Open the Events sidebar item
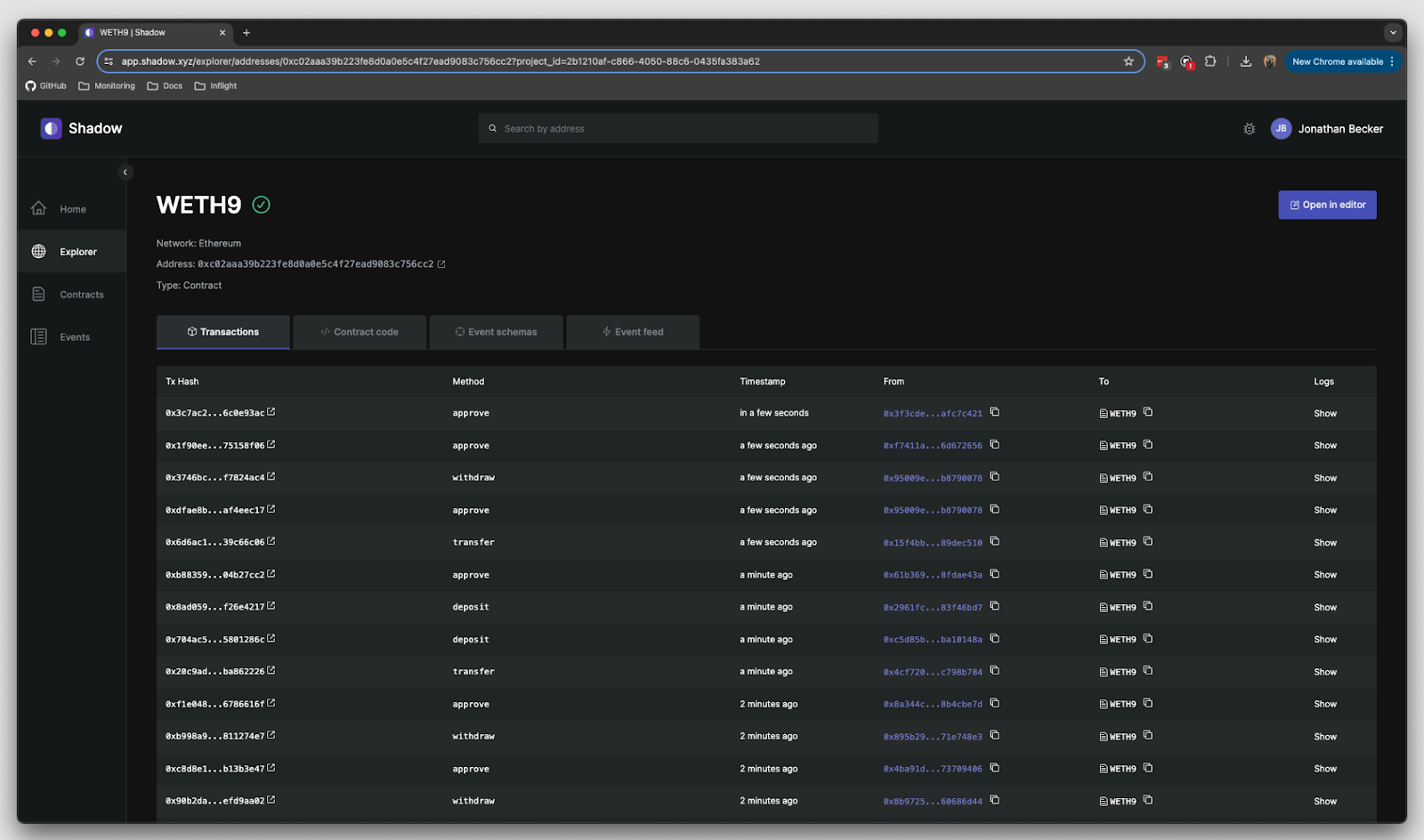Screen dimensions: 1424x840 (71, 337)
